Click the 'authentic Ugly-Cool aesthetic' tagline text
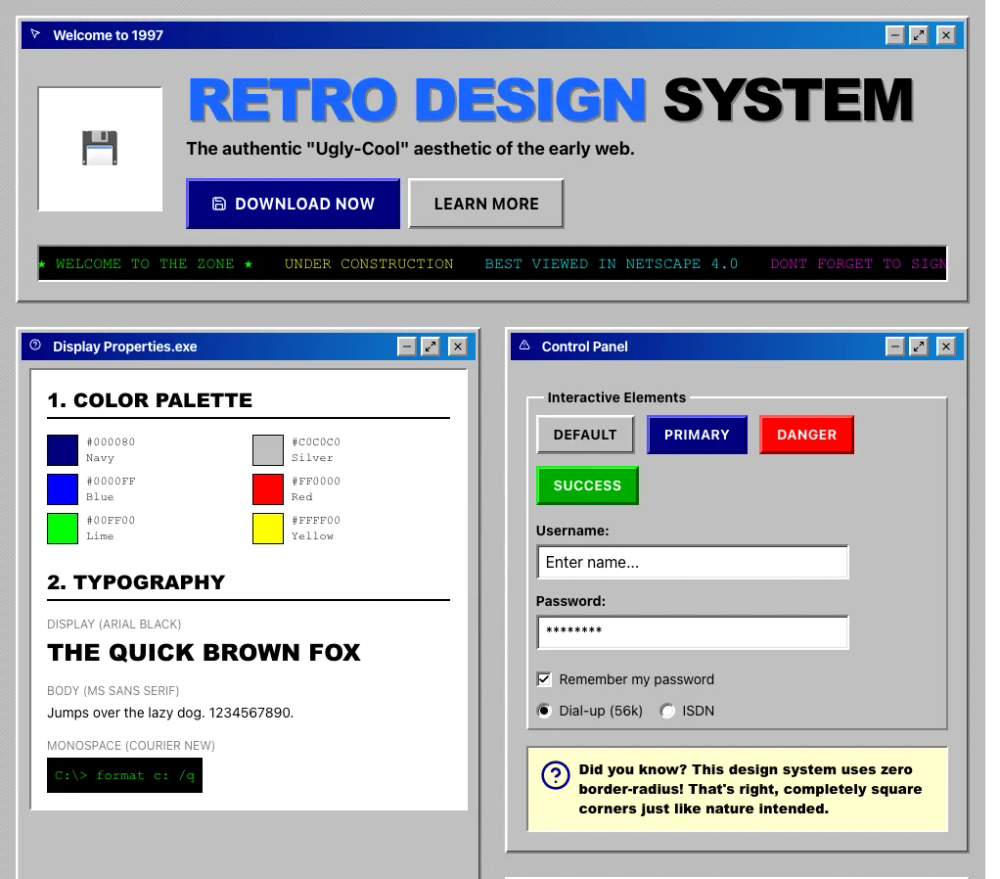Screen dimensions: 1000x879 click(410, 149)
